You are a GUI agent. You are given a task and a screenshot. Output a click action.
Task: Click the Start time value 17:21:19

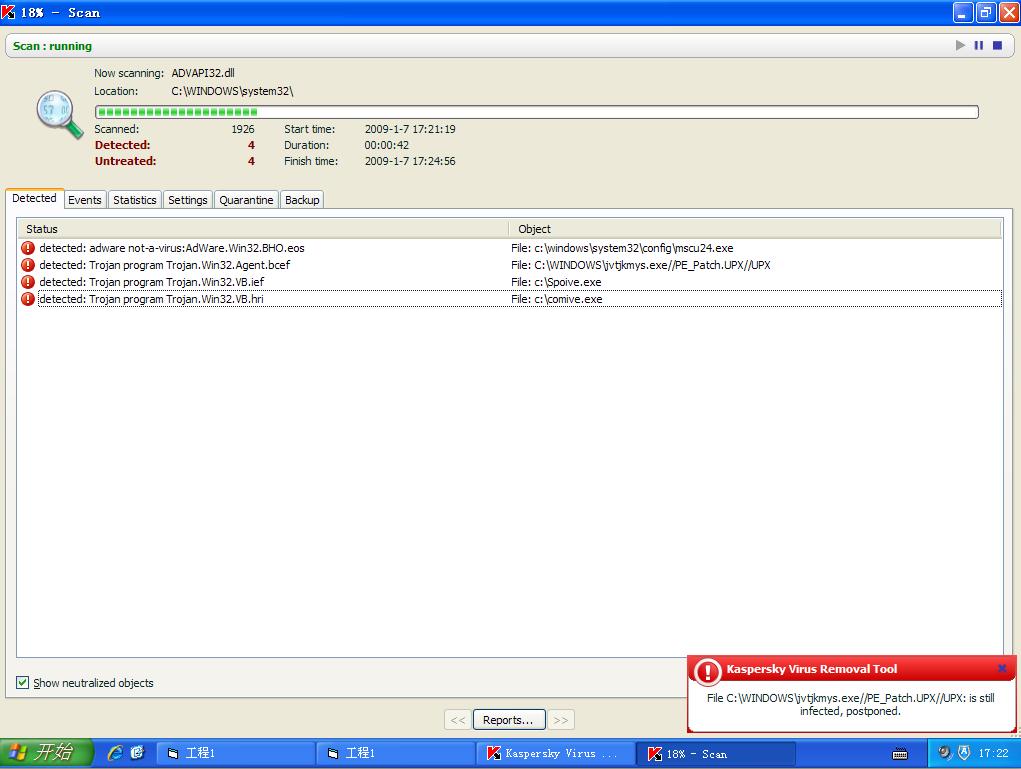410,129
